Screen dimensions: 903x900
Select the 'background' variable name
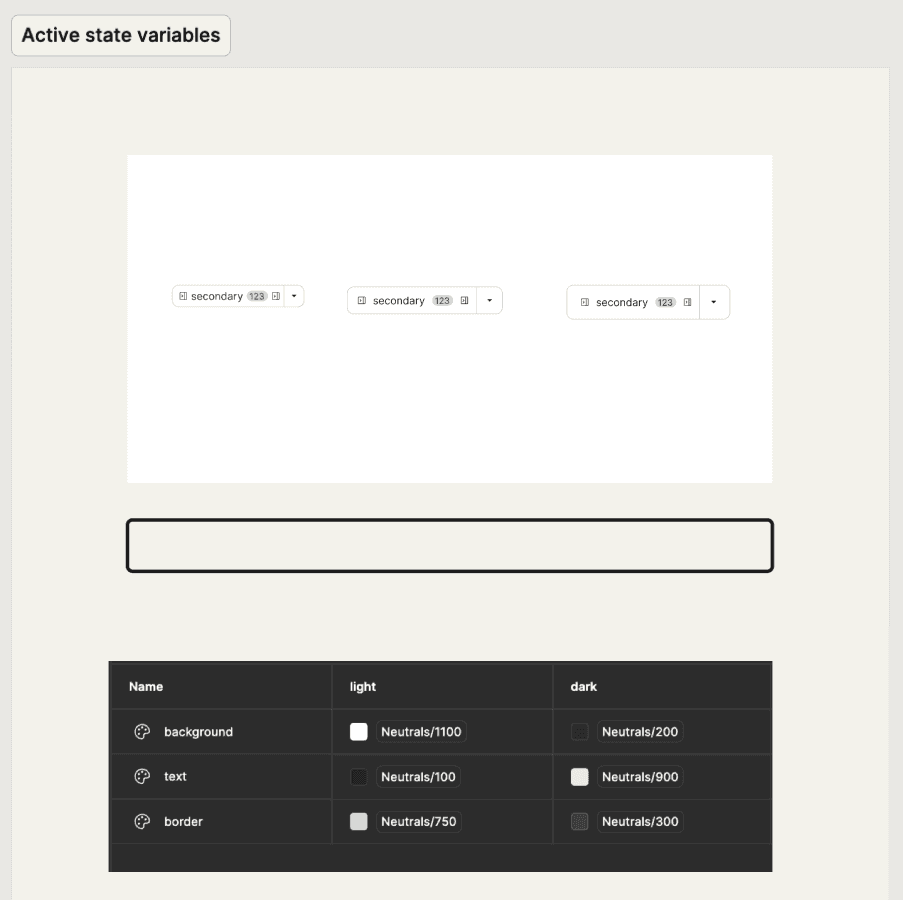[x=199, y=732]
